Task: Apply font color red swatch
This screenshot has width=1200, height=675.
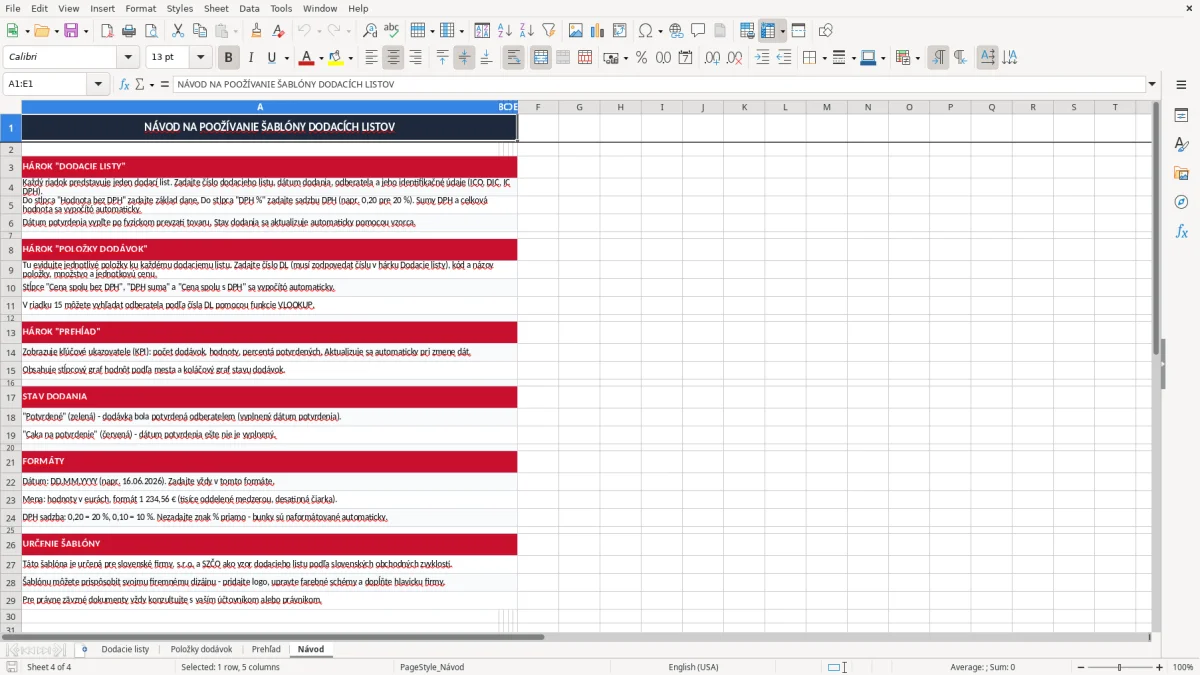Action: click(306, 58)
